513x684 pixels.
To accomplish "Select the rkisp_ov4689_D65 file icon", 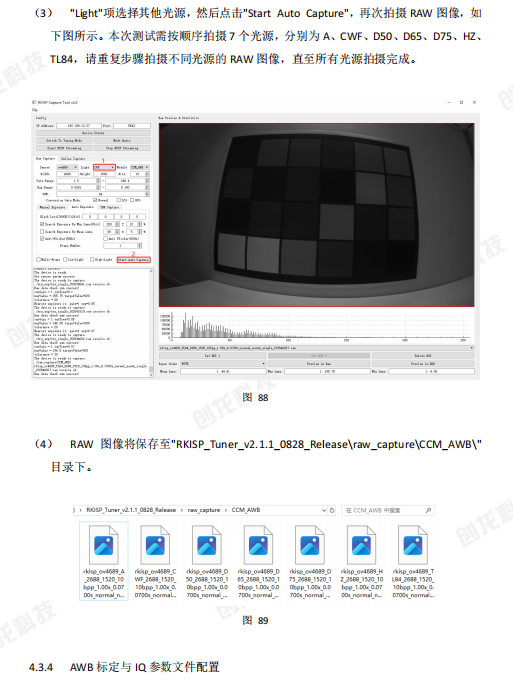I will [258, 545].
